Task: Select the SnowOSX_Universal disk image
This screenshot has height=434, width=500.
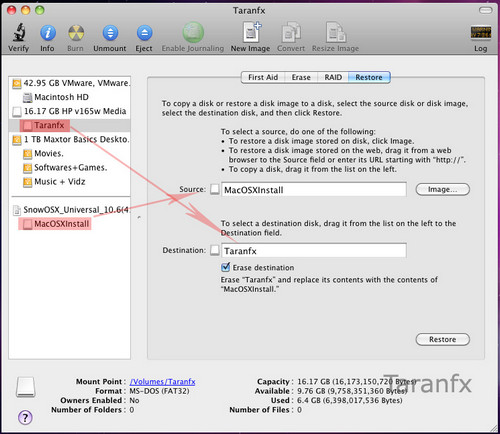Action: [71, 210]
